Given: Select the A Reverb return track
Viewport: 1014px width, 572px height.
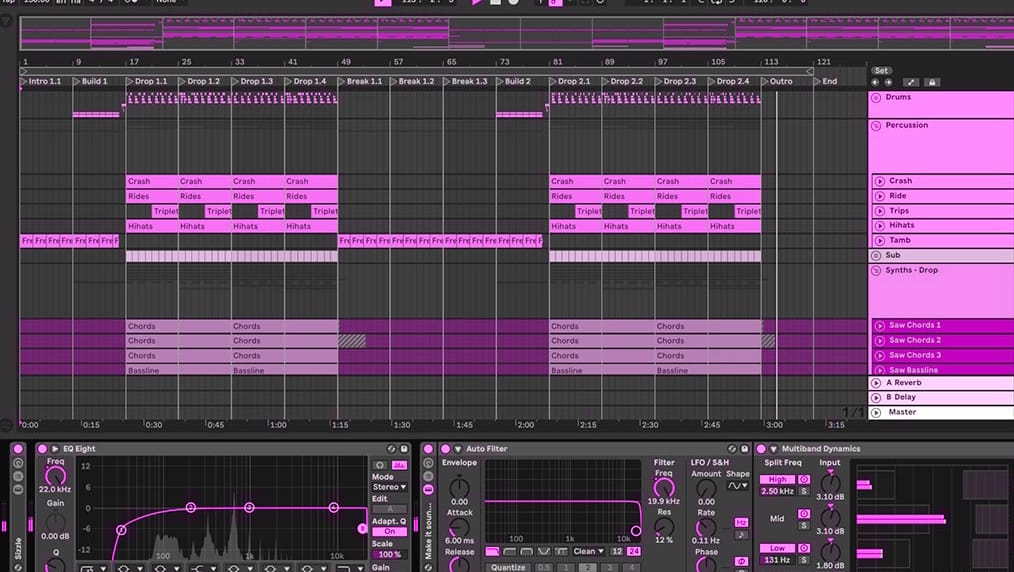Looking at the screenshot, I should pos(941,383).
